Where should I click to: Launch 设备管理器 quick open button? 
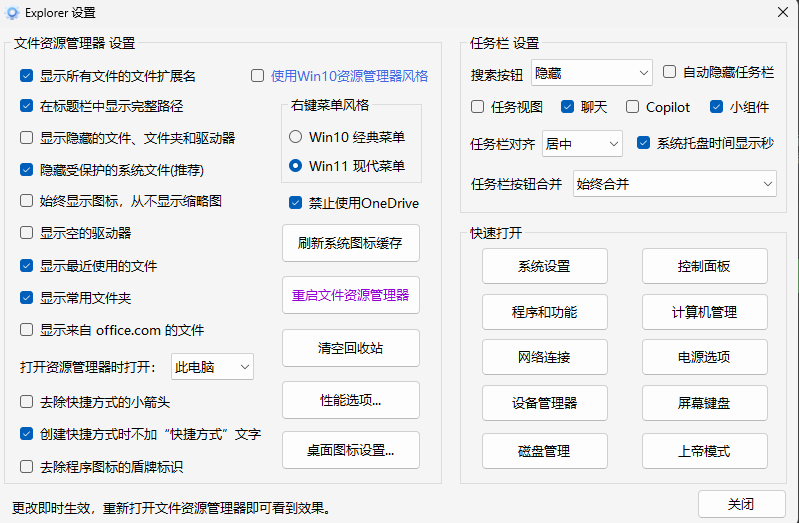(x=544, y=403)
